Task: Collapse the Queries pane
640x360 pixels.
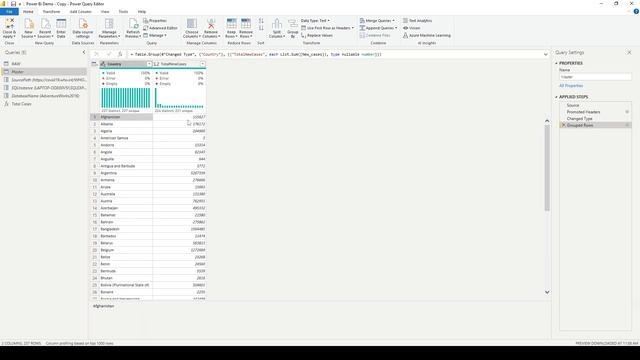Action: click(84, 52)
